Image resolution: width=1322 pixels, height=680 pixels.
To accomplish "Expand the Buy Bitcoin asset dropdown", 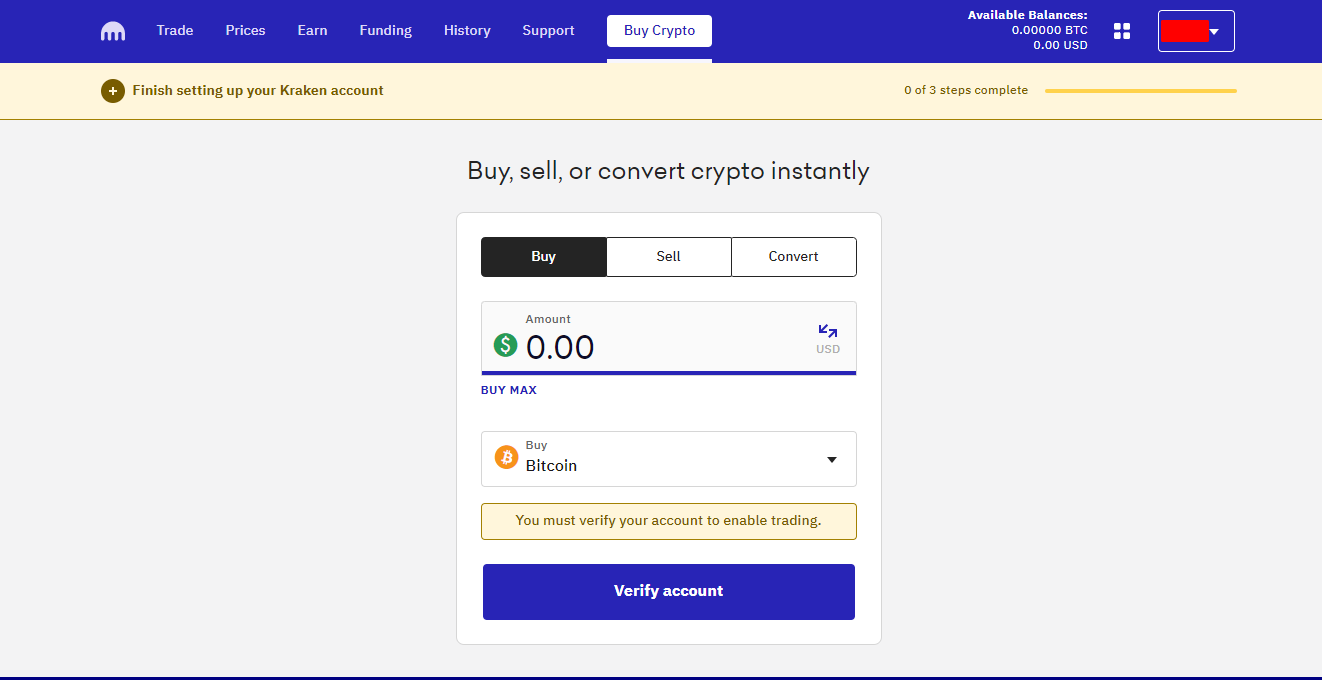I will 669,459.
